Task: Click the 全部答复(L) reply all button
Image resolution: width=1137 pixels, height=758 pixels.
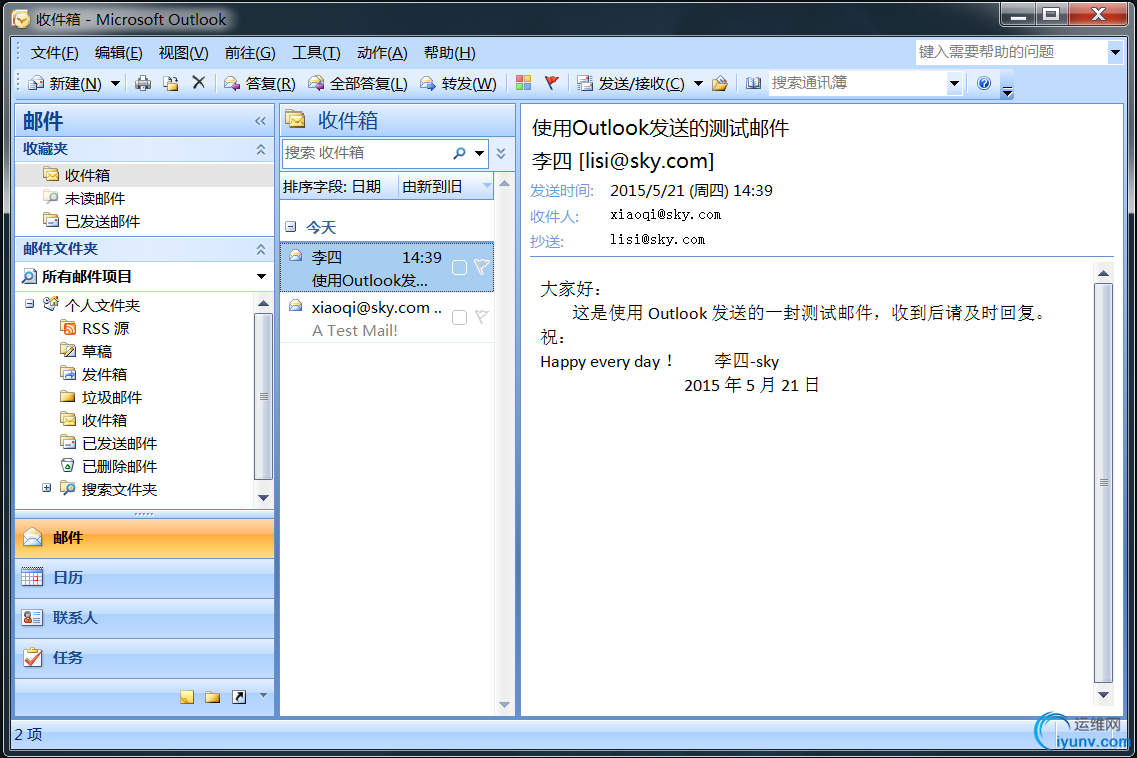Action: coord(357,83)
